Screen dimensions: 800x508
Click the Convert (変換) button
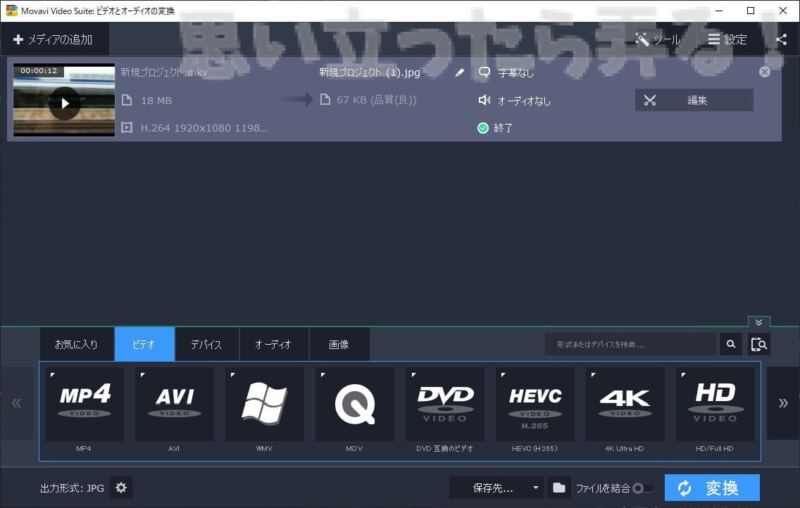pos(712,488)
